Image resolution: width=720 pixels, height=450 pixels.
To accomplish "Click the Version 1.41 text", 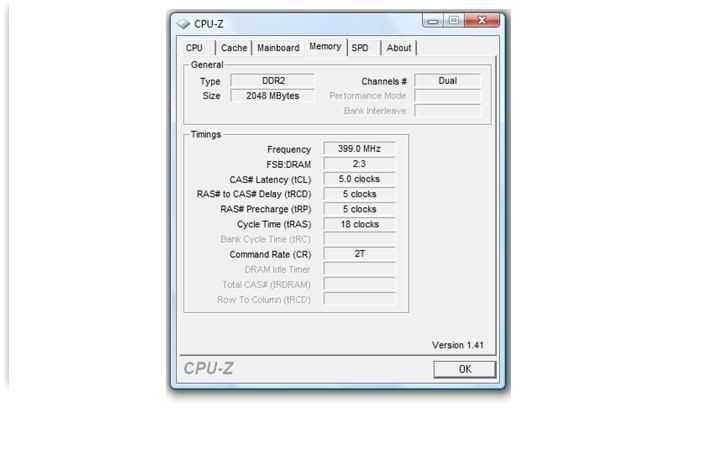I will point(457,345).
